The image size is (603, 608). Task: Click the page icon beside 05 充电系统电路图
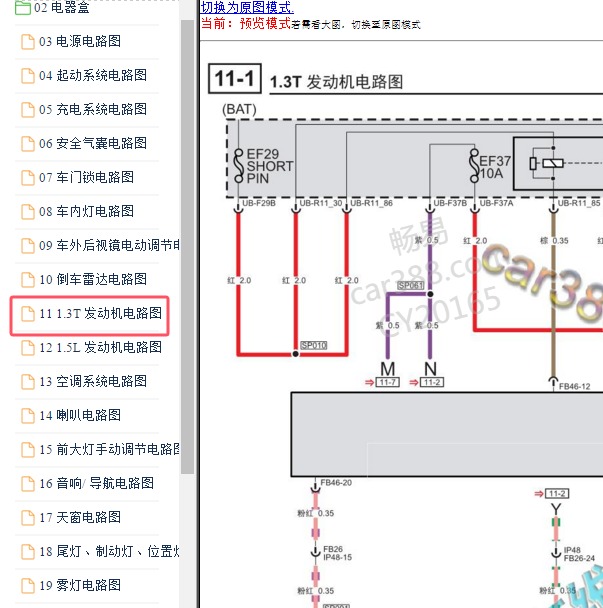tap(28, 110)
